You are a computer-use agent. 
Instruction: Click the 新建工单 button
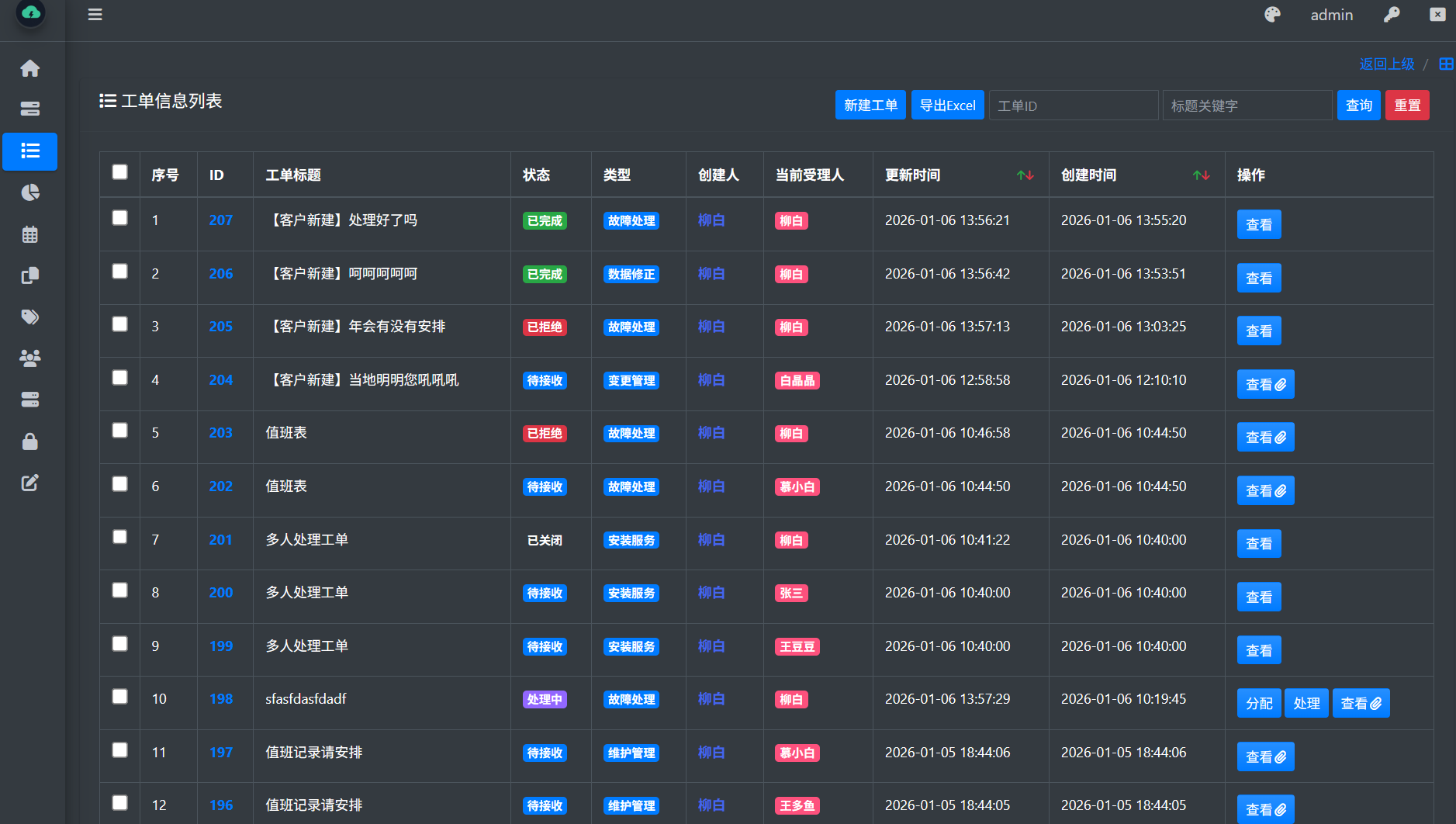[870, 105]
